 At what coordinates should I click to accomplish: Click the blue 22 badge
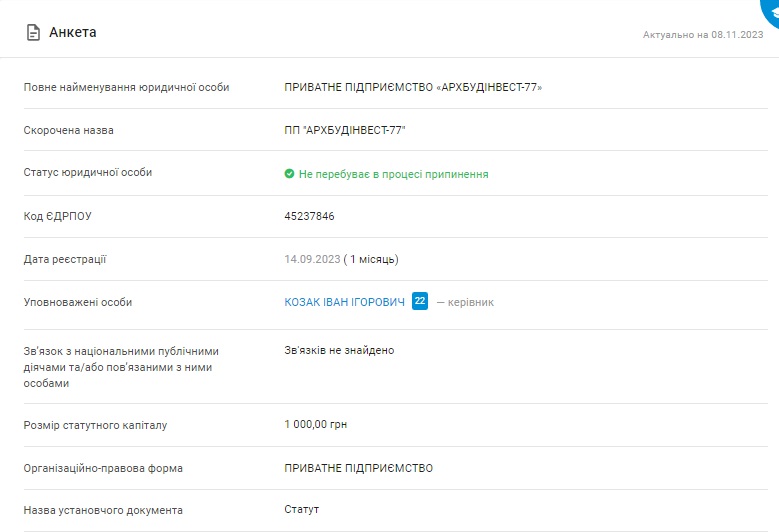[420, 301]
